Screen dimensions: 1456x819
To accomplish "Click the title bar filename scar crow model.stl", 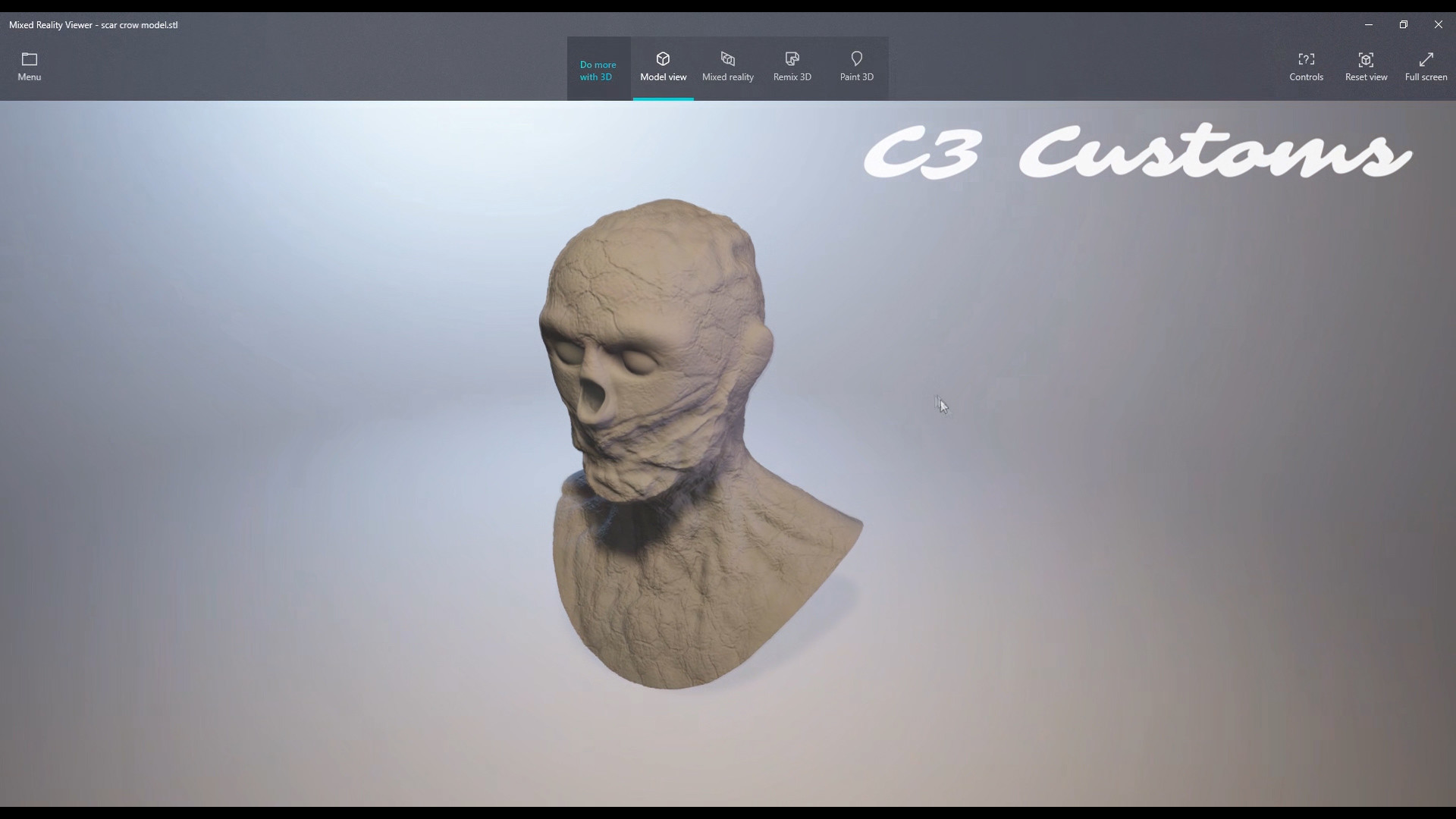I will click(x=93, y=24).
